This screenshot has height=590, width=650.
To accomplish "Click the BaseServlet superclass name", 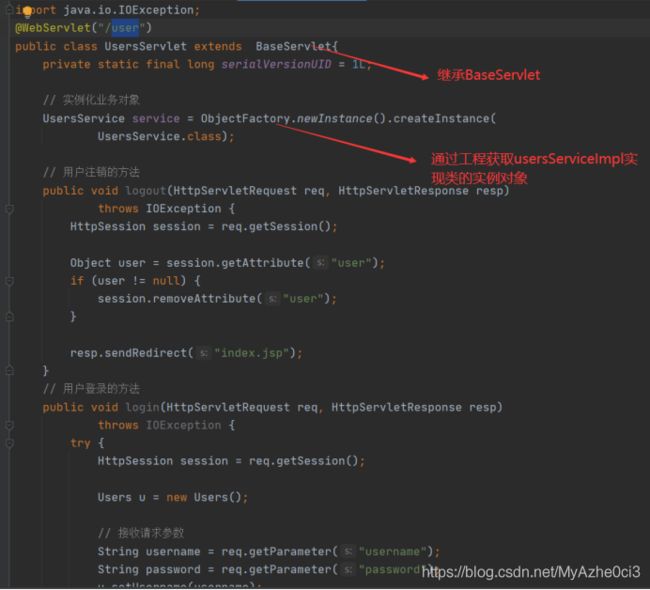I will [293, 46].
